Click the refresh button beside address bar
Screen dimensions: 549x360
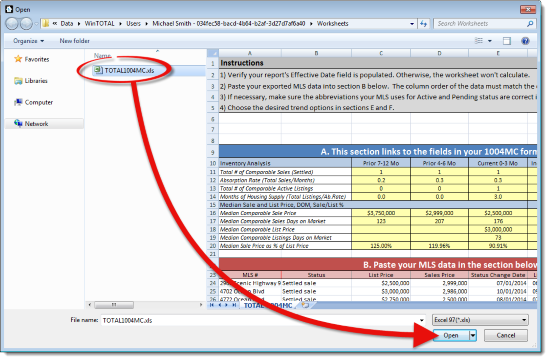point(424,24)
